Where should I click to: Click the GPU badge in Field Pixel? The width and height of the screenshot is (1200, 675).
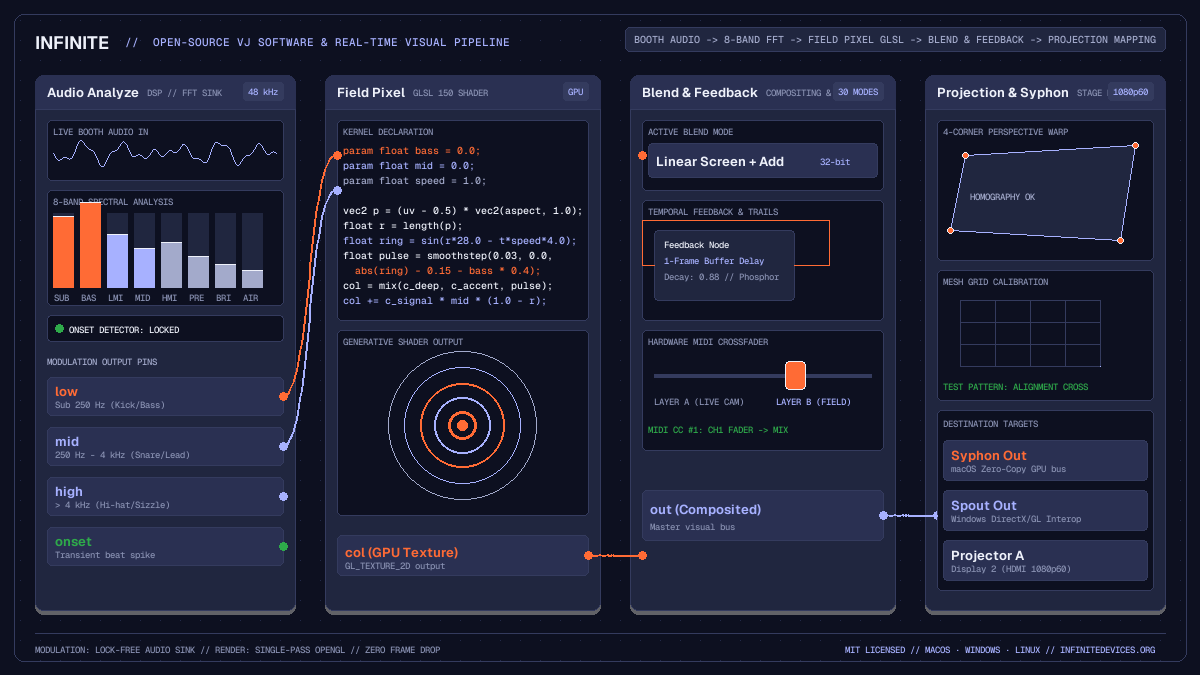pyautogui.click(x=575, y=92)
